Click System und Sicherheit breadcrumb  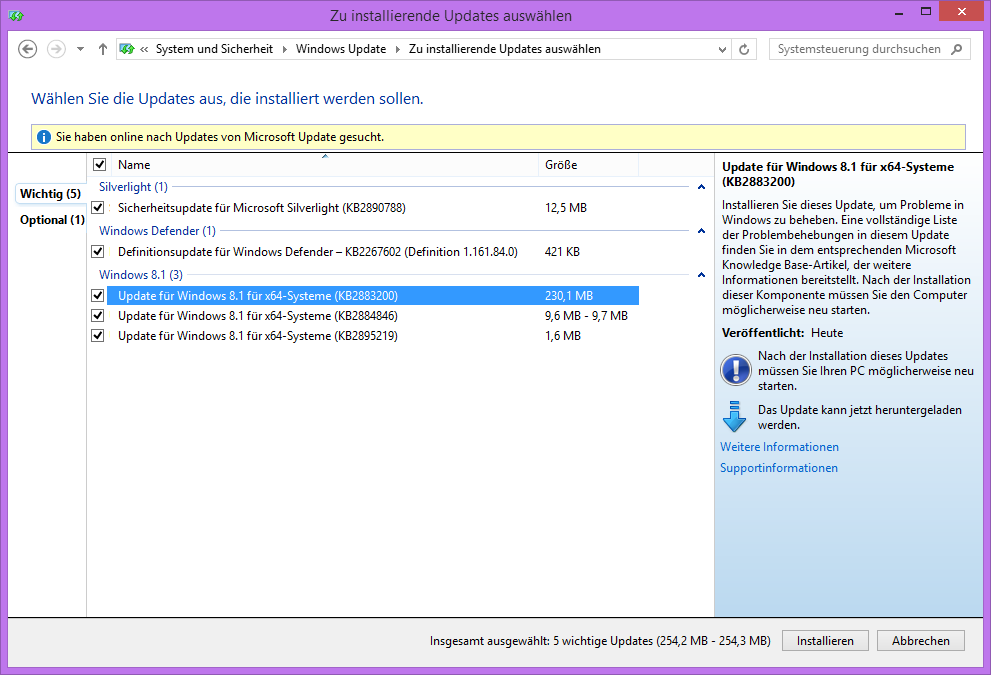click(214, 49)
